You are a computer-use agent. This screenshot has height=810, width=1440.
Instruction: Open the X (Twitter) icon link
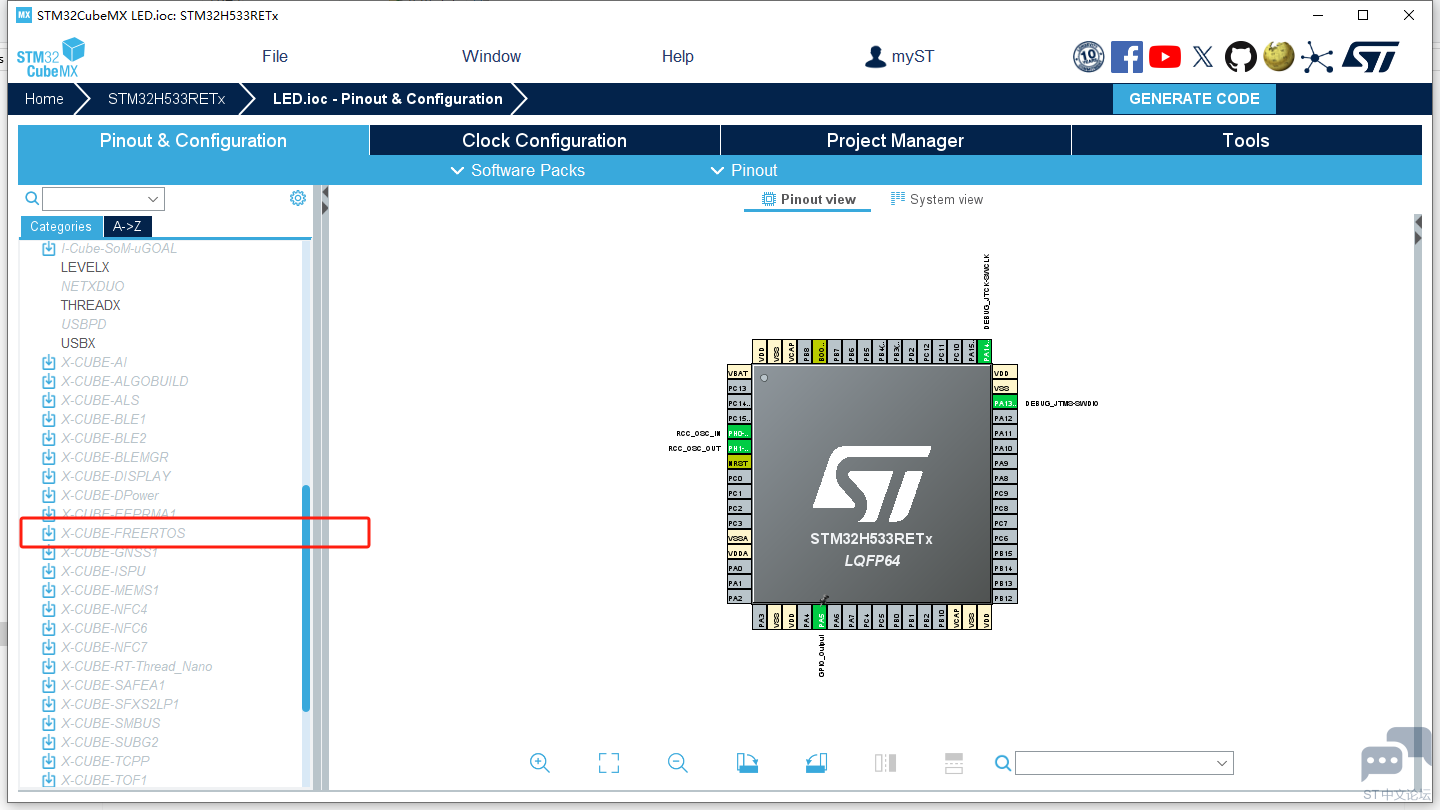(x=1203, y=57)
